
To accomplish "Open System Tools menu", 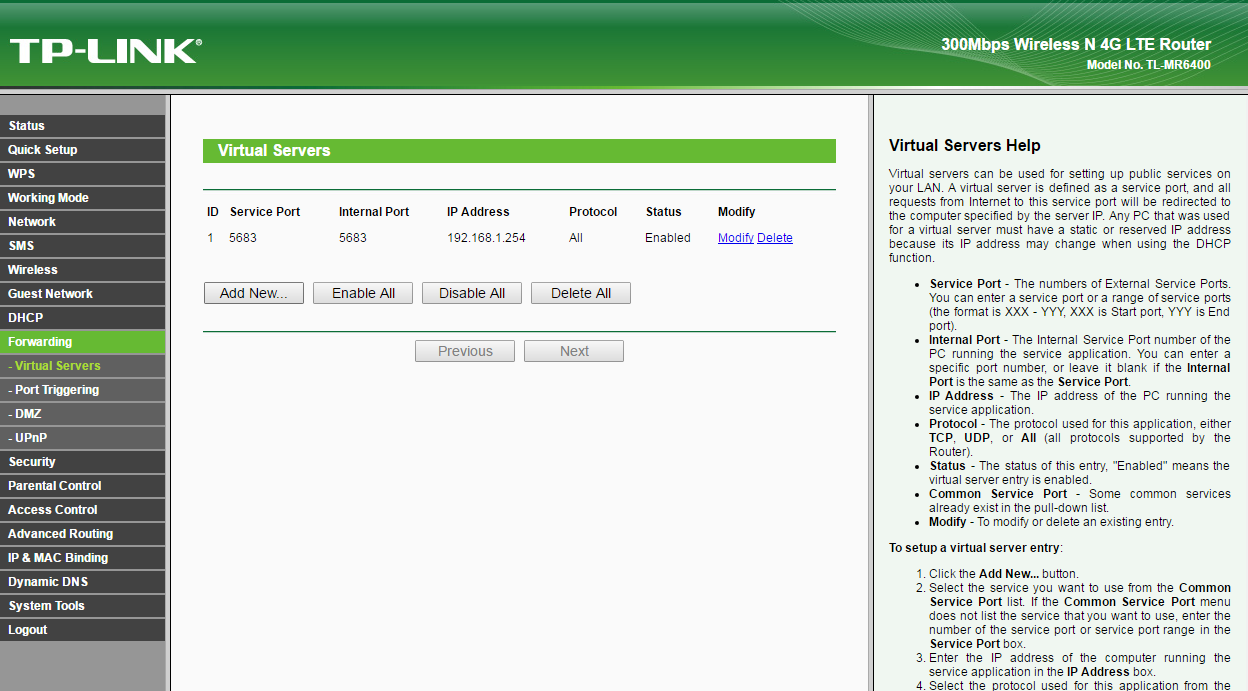I will point(83,606).
